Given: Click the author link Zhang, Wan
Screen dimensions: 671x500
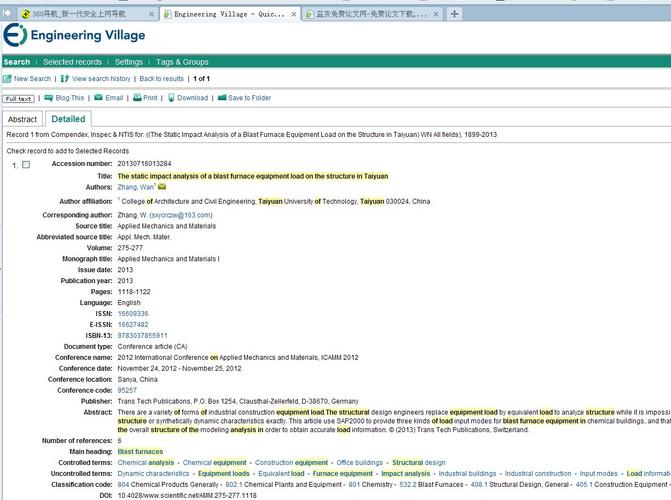Looking at the screenshot, I should tap(136, 187).
